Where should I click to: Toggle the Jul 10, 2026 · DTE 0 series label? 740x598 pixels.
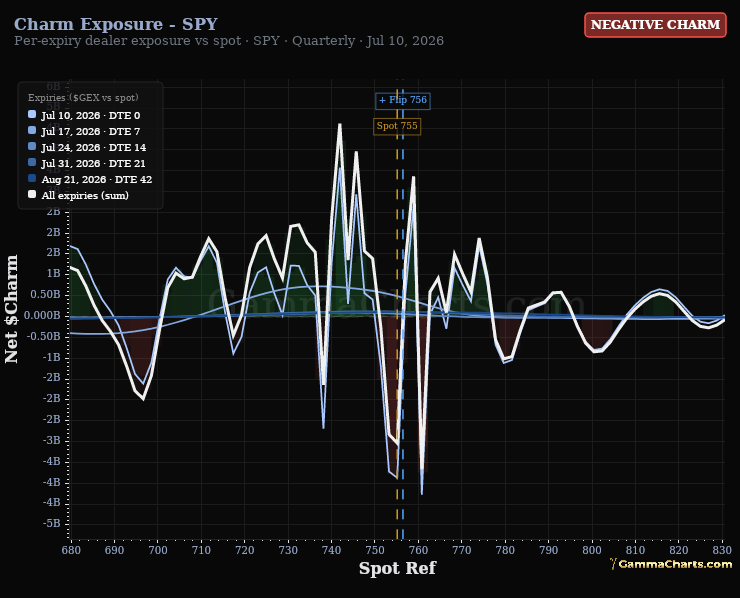[91, 116]
